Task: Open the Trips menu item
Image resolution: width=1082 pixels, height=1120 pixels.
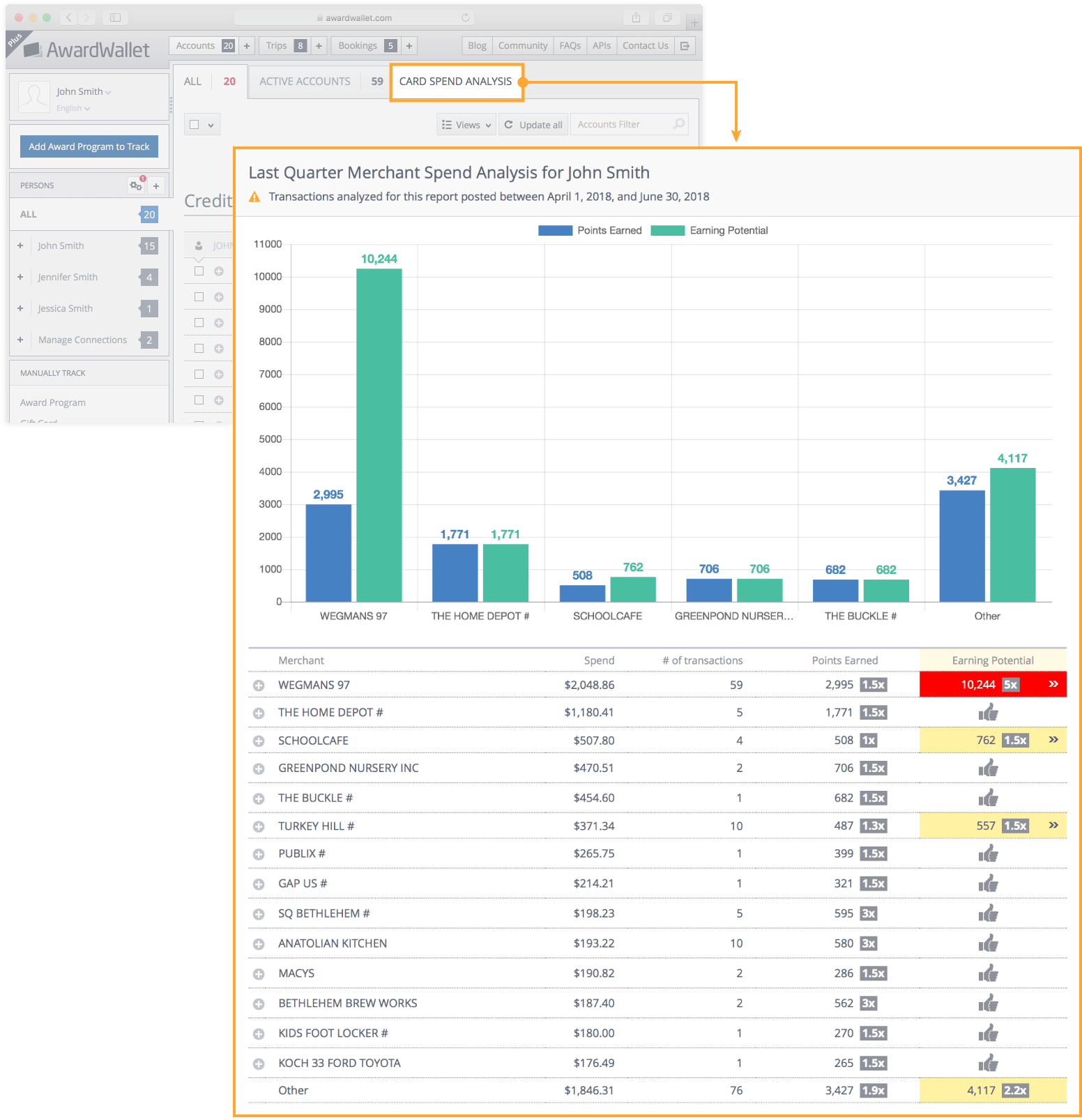Action: point(285,46)
